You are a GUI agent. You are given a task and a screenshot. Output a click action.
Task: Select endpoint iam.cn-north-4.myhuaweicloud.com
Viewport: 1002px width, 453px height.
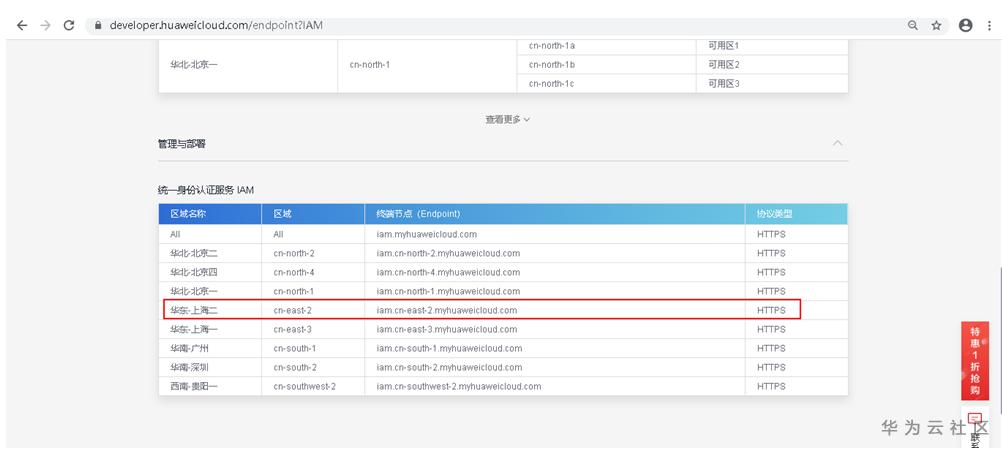click(x=448, y=273)
